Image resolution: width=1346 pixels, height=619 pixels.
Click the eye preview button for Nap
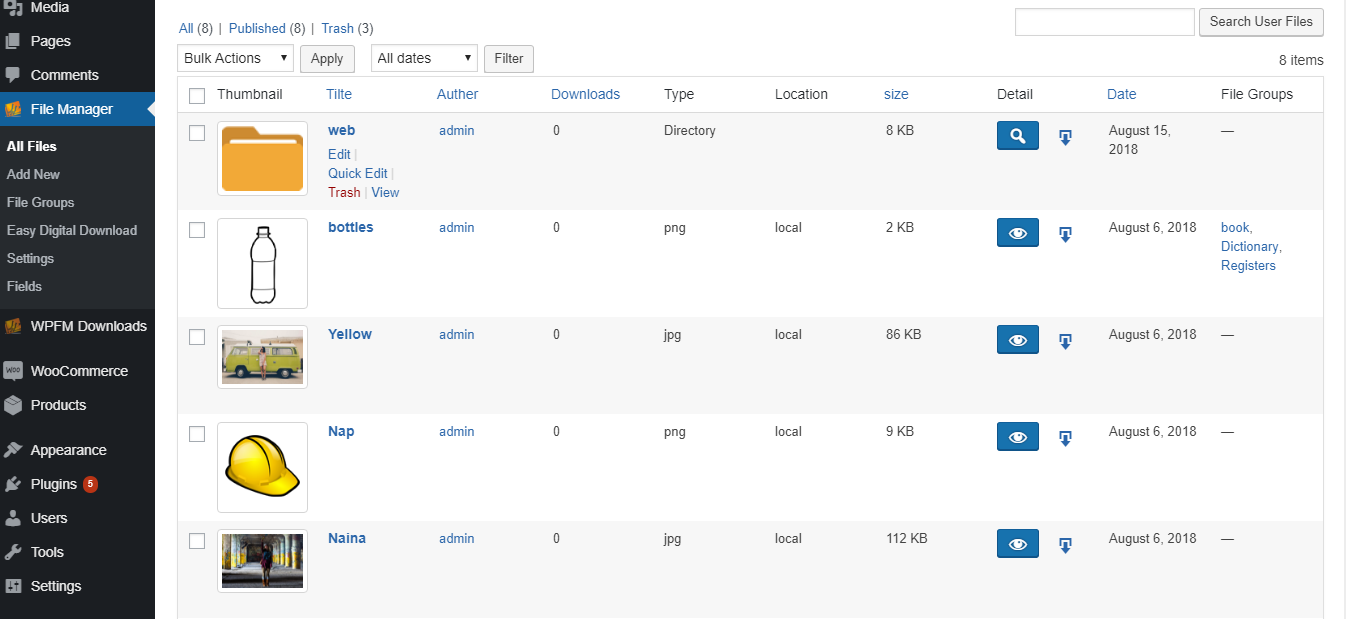click(1017, 437)
